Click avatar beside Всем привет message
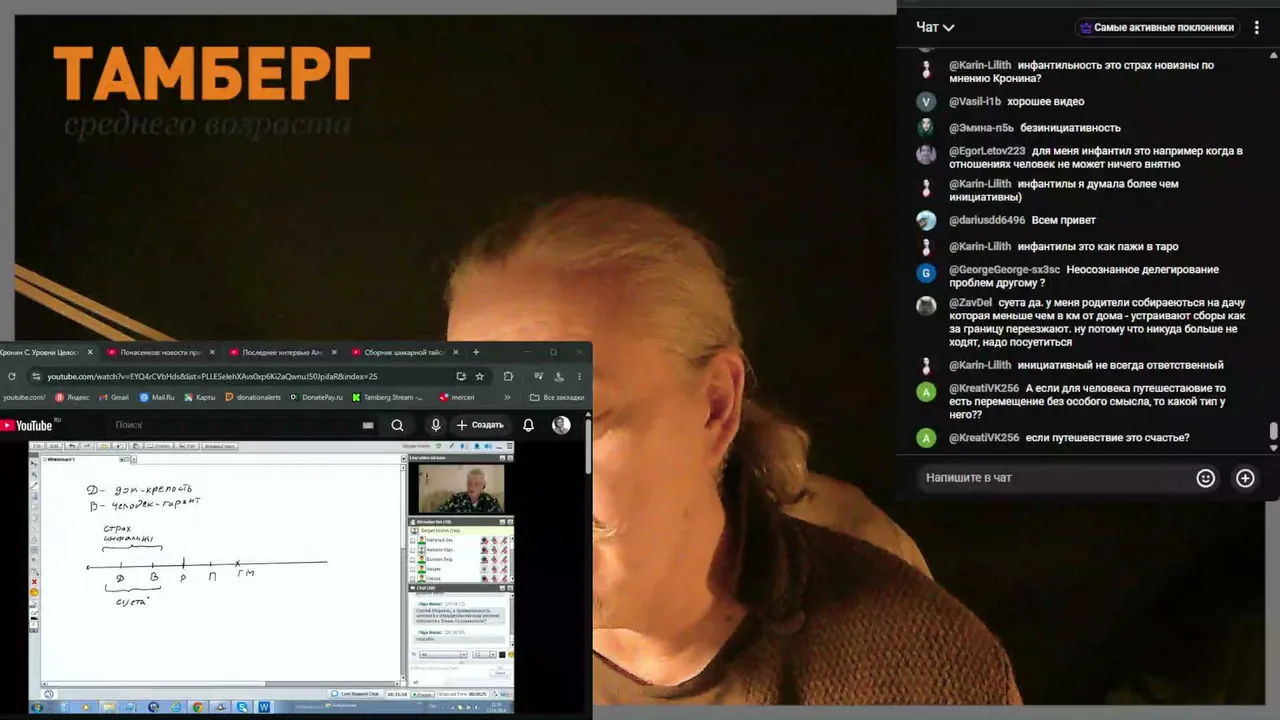This screenshot has height=720, width=1280. [927, 220]
